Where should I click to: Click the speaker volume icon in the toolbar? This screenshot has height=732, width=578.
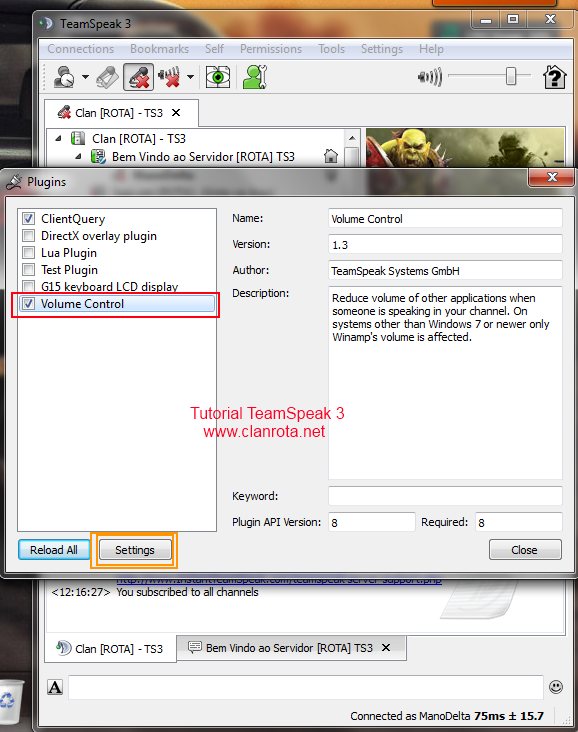pos(430,77)
